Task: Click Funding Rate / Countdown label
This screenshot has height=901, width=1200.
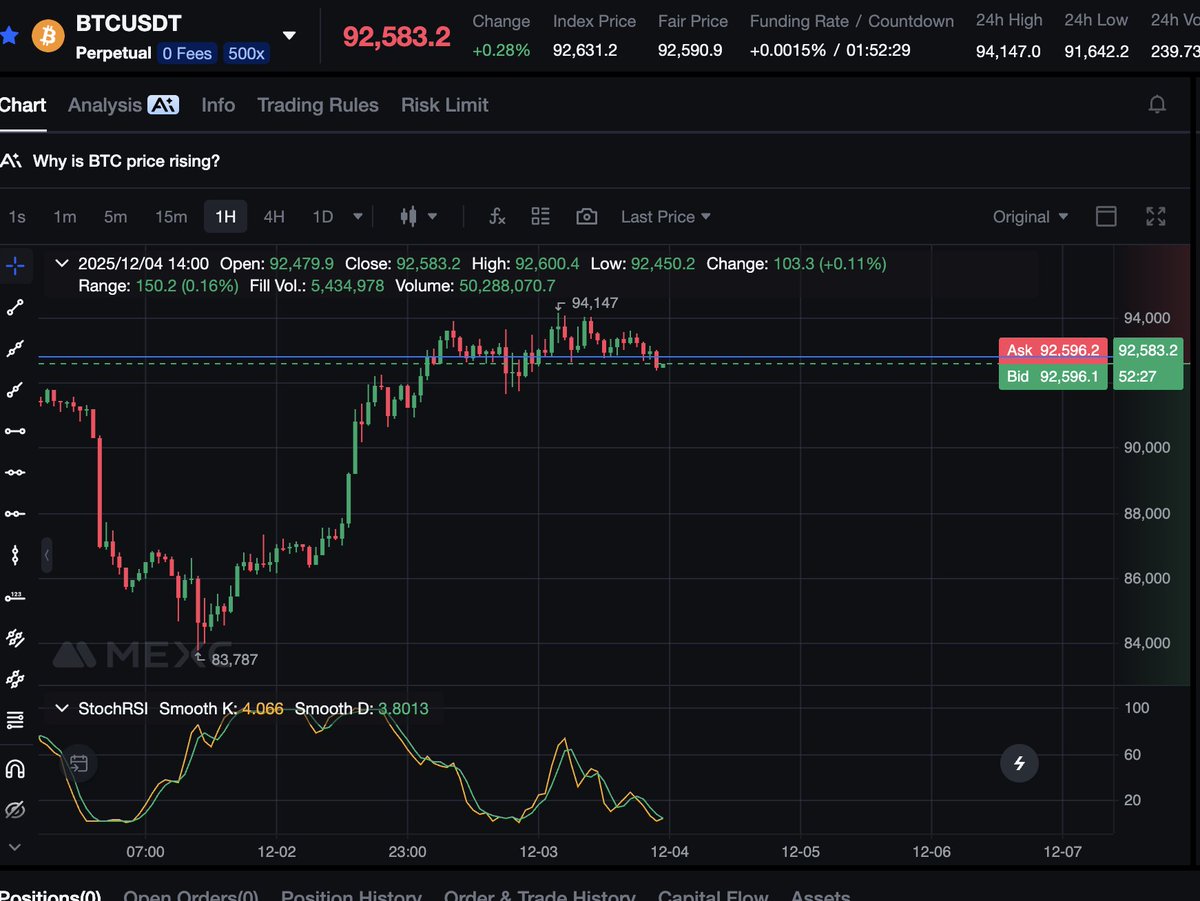Action: pyautogui.click(x=852, y=21)
